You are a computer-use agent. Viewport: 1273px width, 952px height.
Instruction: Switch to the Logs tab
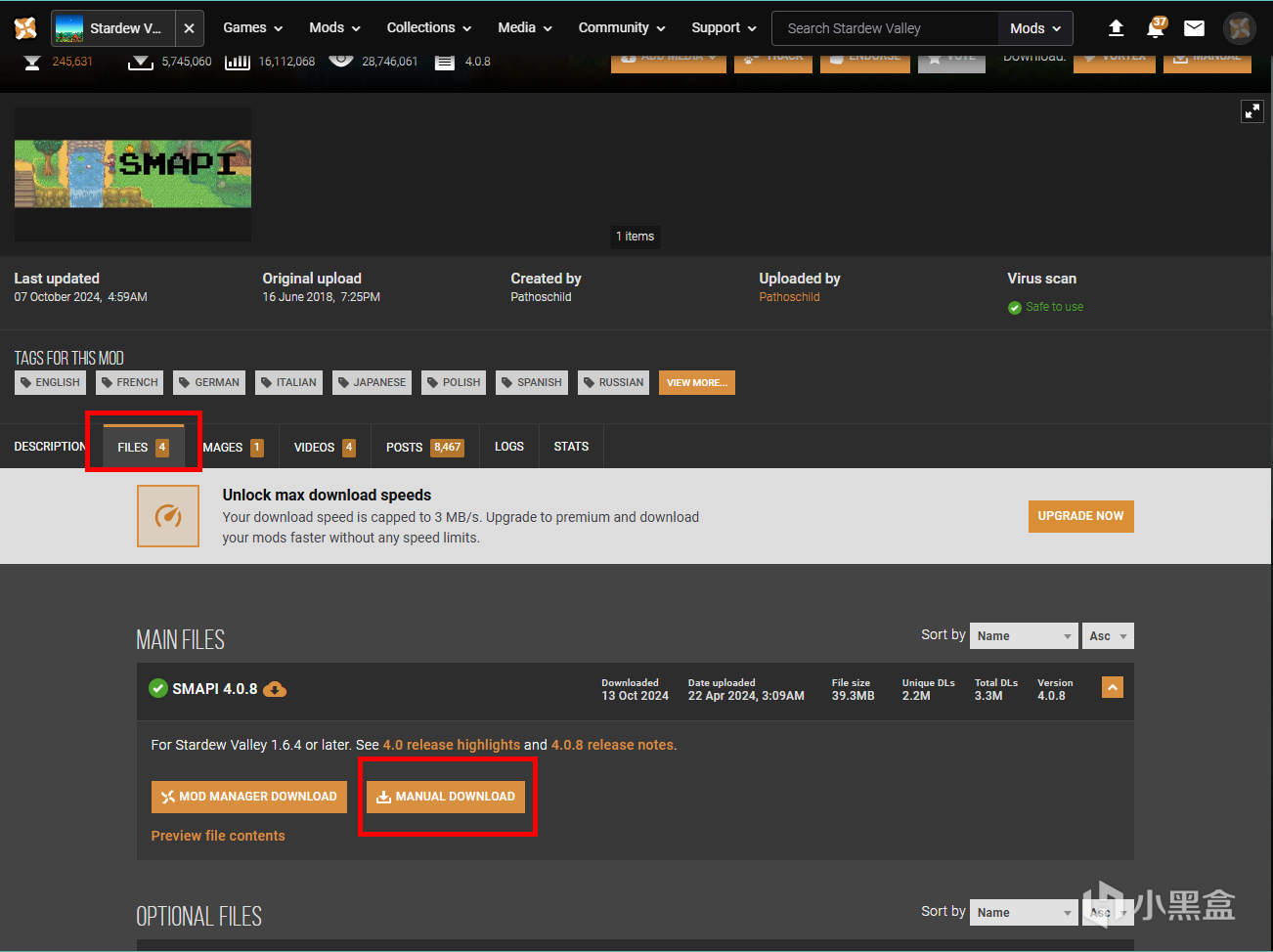coord(509,447)
